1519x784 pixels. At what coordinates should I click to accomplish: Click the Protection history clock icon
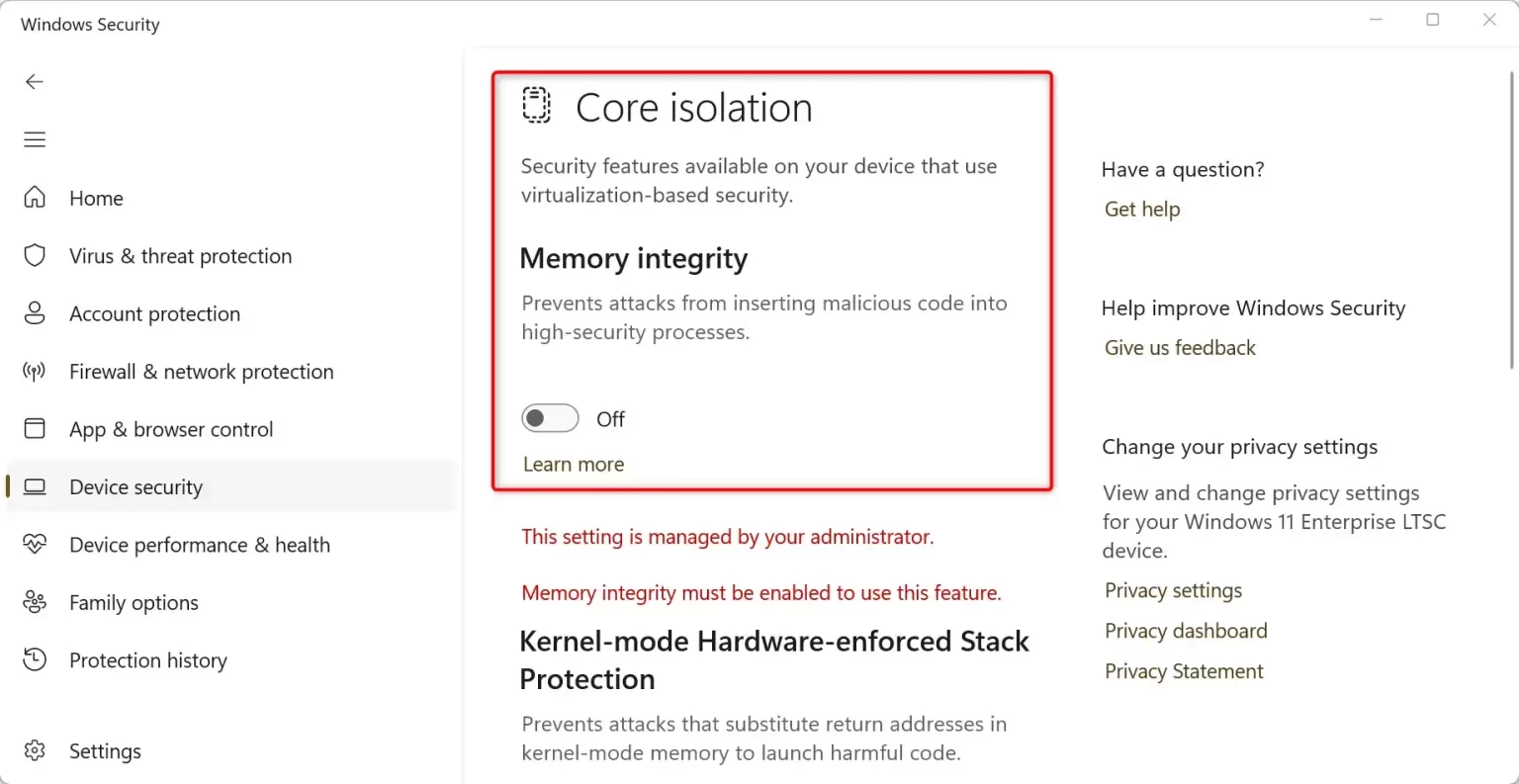(35, 659)
